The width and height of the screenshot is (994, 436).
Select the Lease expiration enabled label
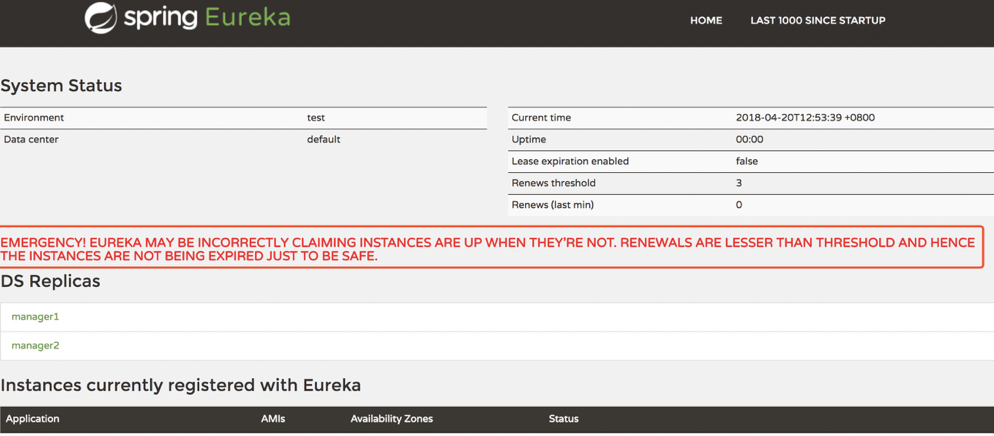click(x=570, y=162)
